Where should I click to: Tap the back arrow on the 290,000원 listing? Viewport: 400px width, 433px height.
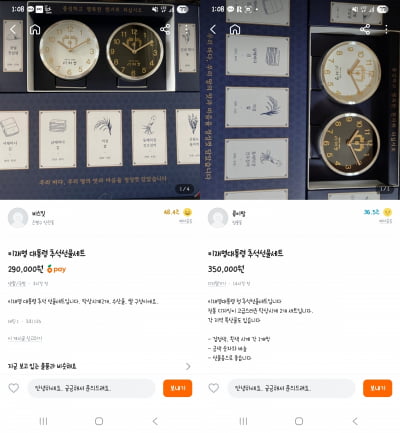pos(12,29)
